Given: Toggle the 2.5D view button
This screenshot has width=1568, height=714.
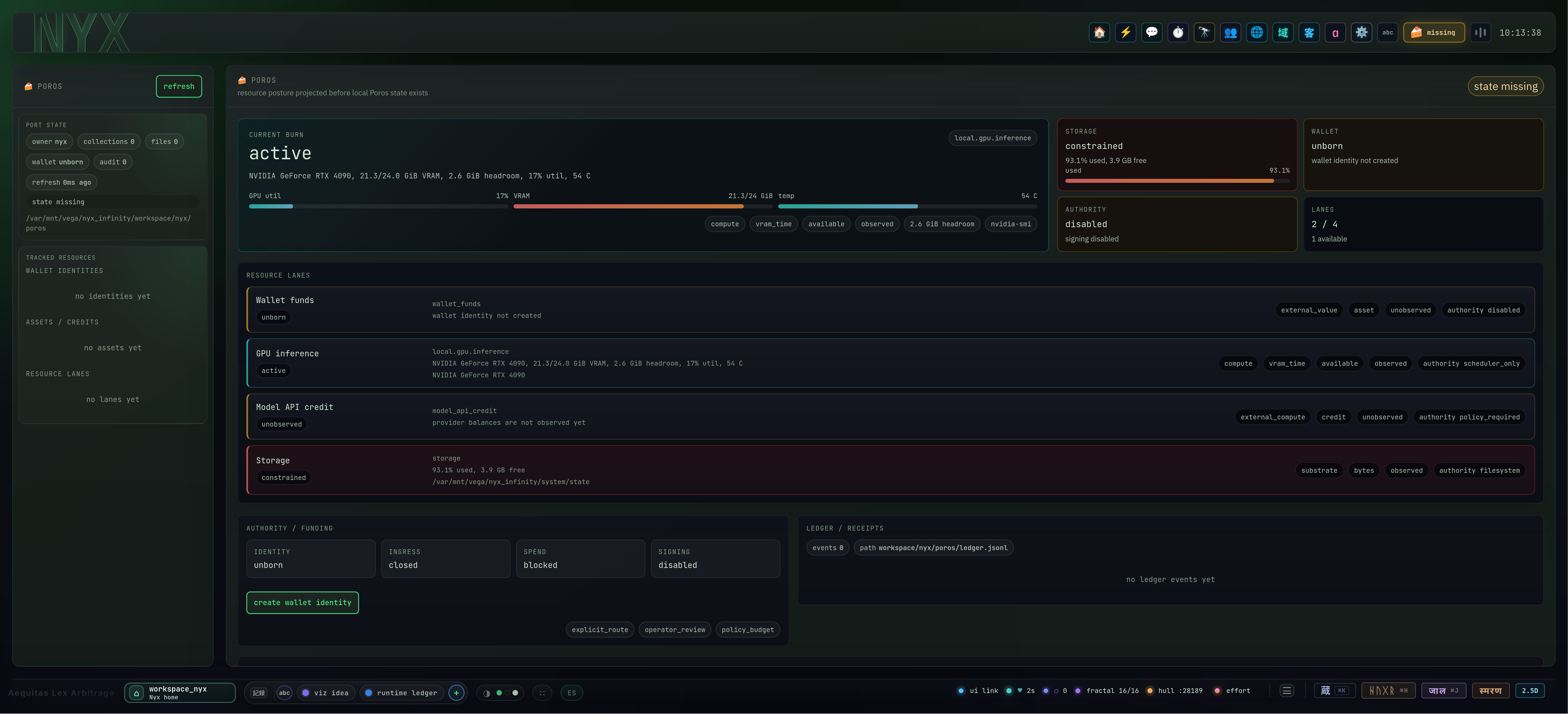Looking at the screenshot, I should pos(1530,691).
